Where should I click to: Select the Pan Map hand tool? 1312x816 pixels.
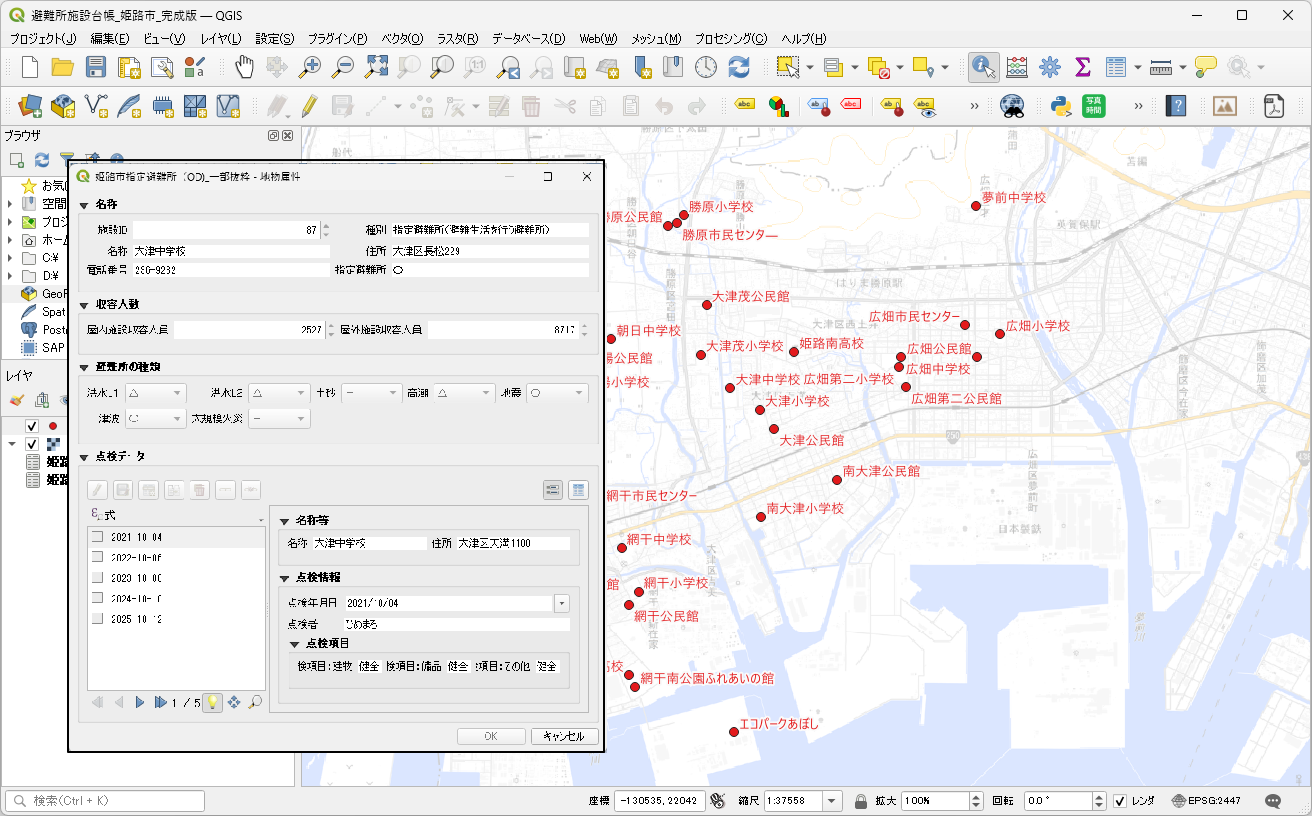(x=245, y=67)
